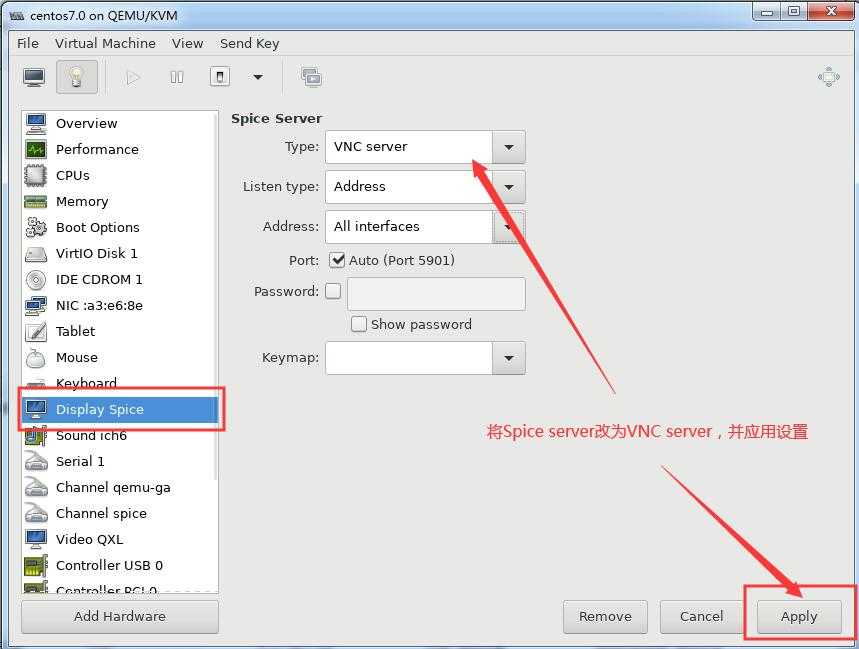Image resolution: width=859 pixels, height=649 pixels.
Task: Open the Send Key menu
Action: tap(250, 43)
